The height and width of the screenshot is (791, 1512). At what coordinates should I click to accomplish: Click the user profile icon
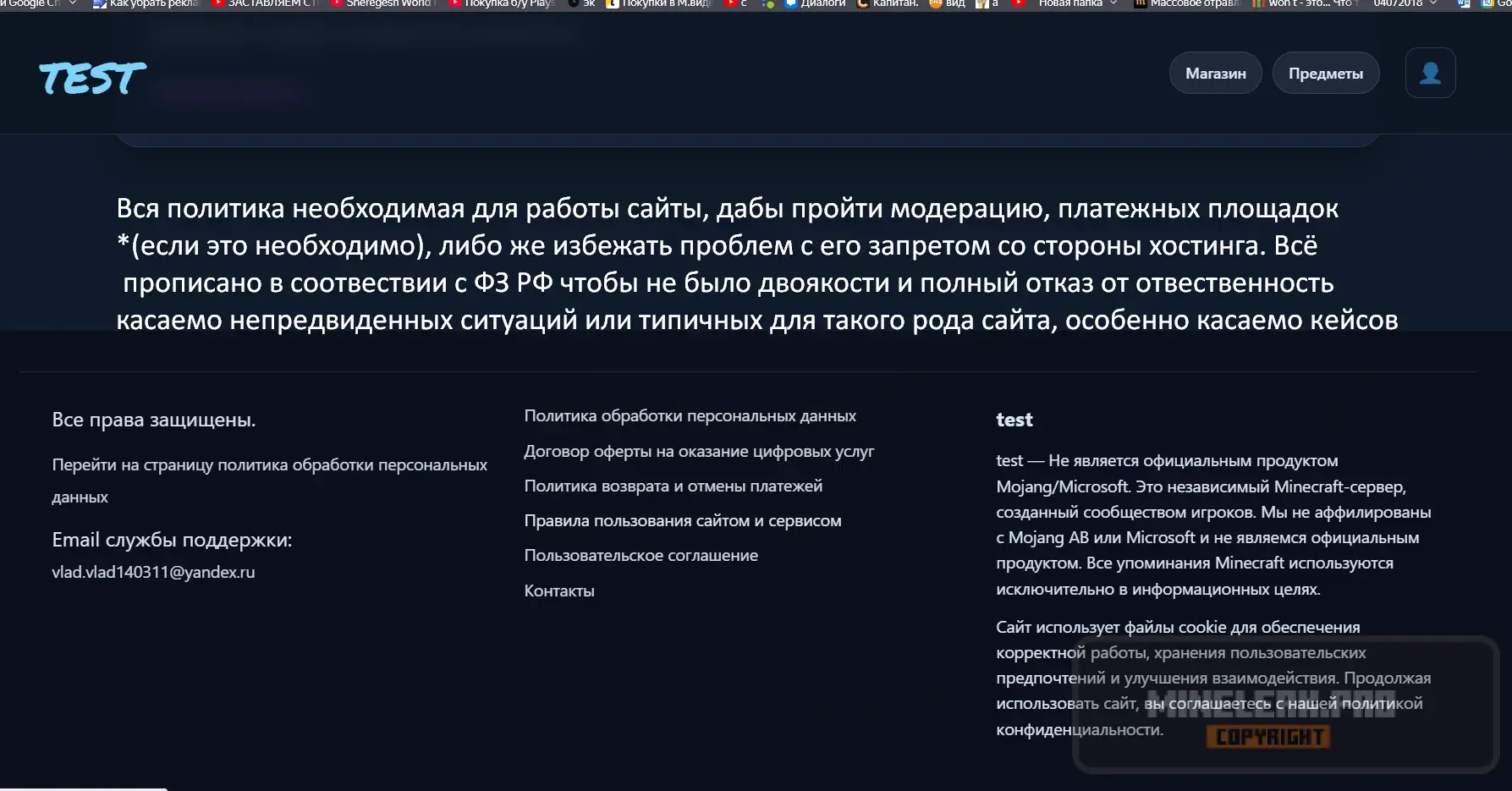[1430, 74]
